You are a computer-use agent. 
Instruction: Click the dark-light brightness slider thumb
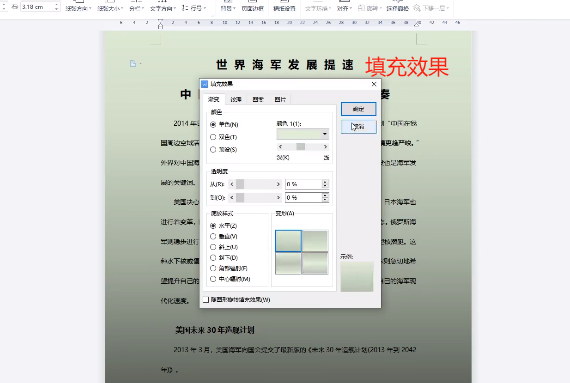[x=300, y=146]
